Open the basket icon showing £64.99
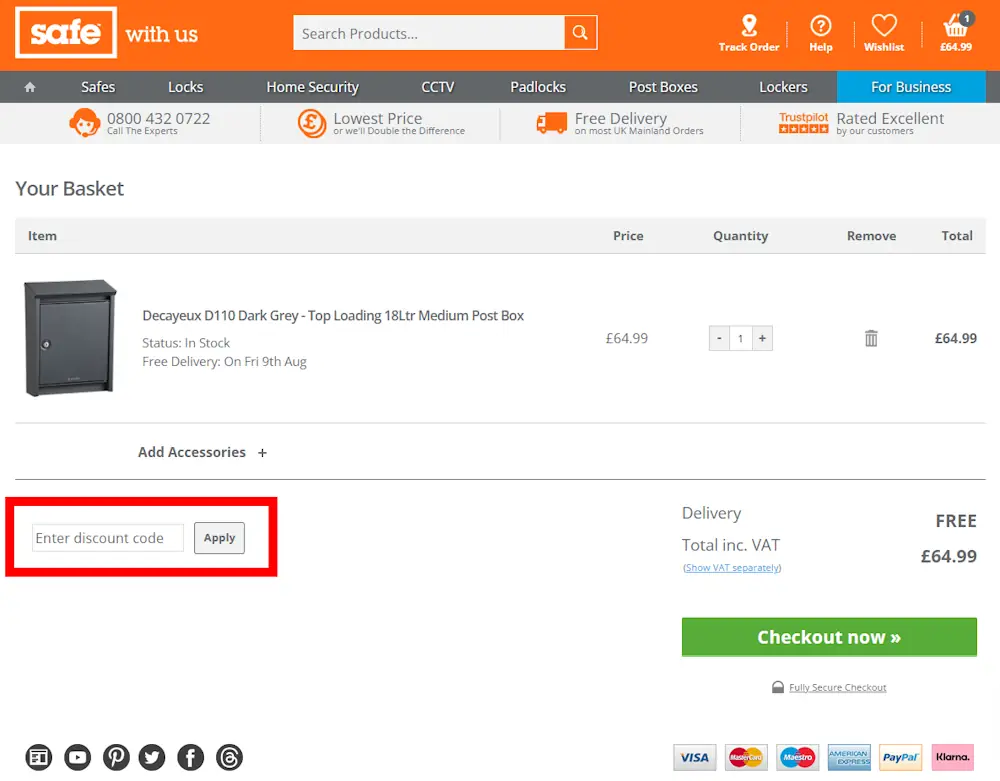Screen dimensions: 1000x781 click(x=956, y=33)
